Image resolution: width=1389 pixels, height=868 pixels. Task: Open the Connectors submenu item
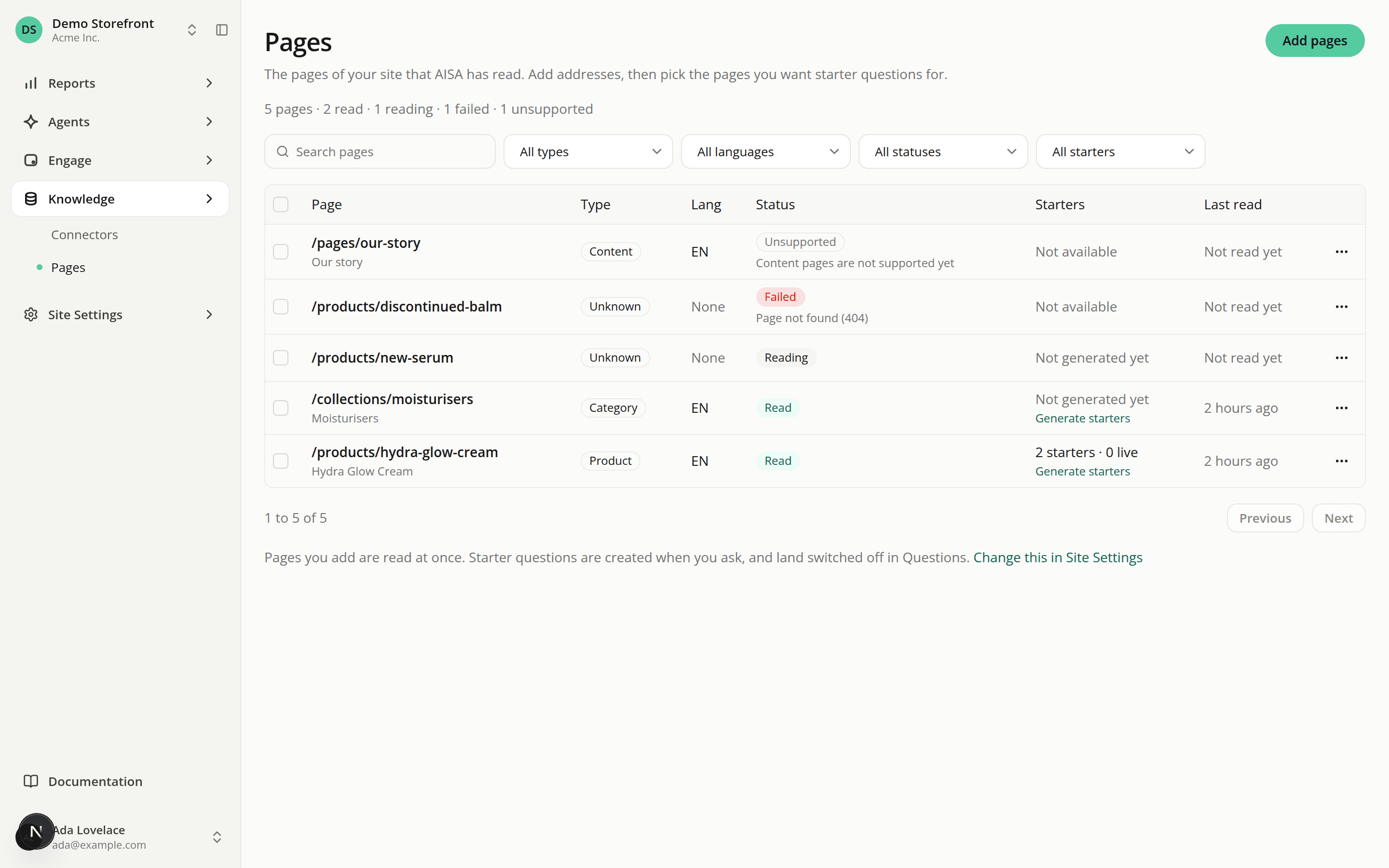[x=84, y=235]
